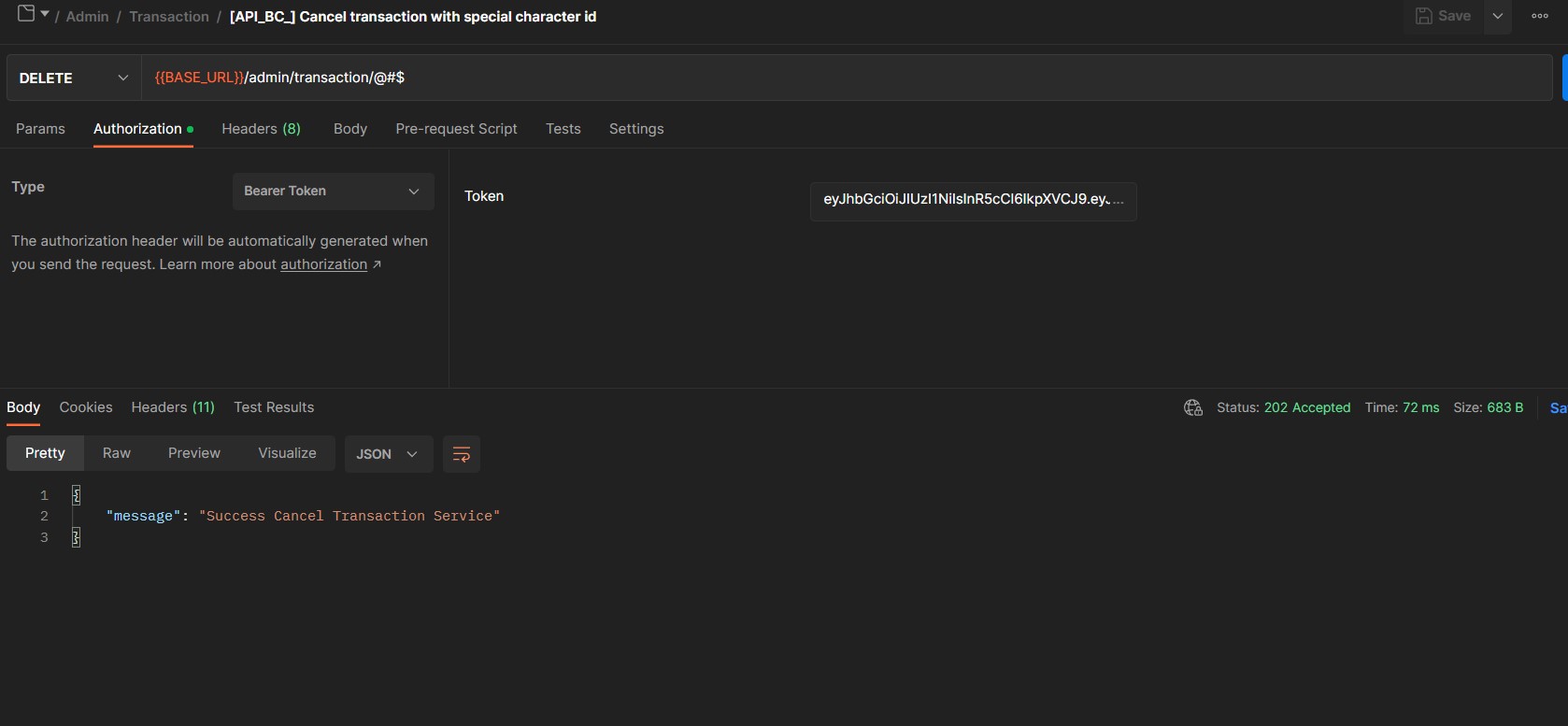The height and width of the screenshot is (726, 1568).
Task: Open the request Settings tab
Action: (636, 129)
